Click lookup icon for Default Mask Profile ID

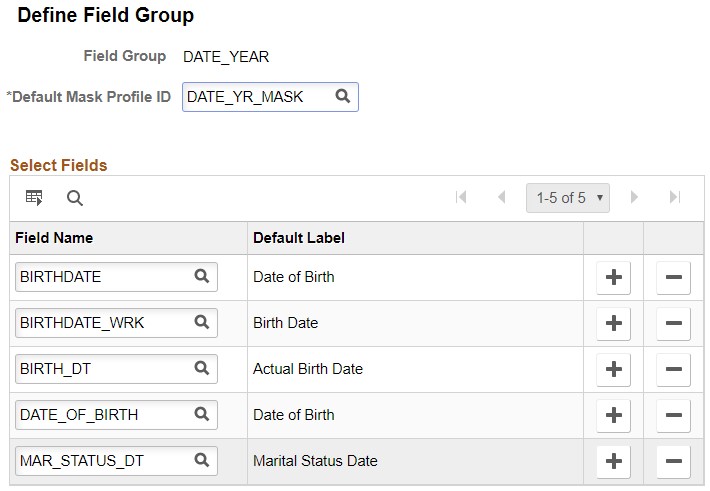tap(343, 97)
